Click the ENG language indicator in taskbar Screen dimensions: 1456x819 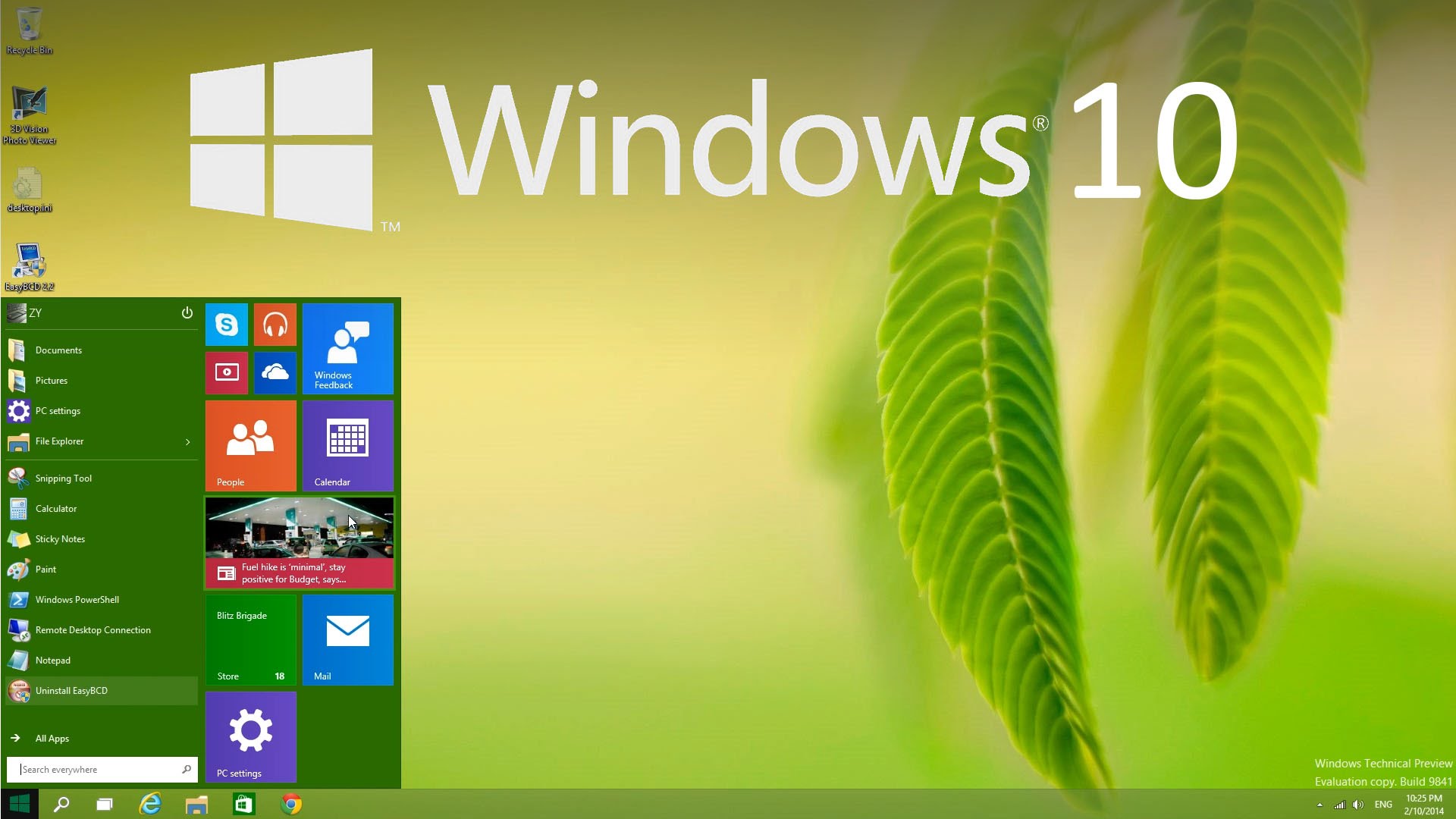1384,804
